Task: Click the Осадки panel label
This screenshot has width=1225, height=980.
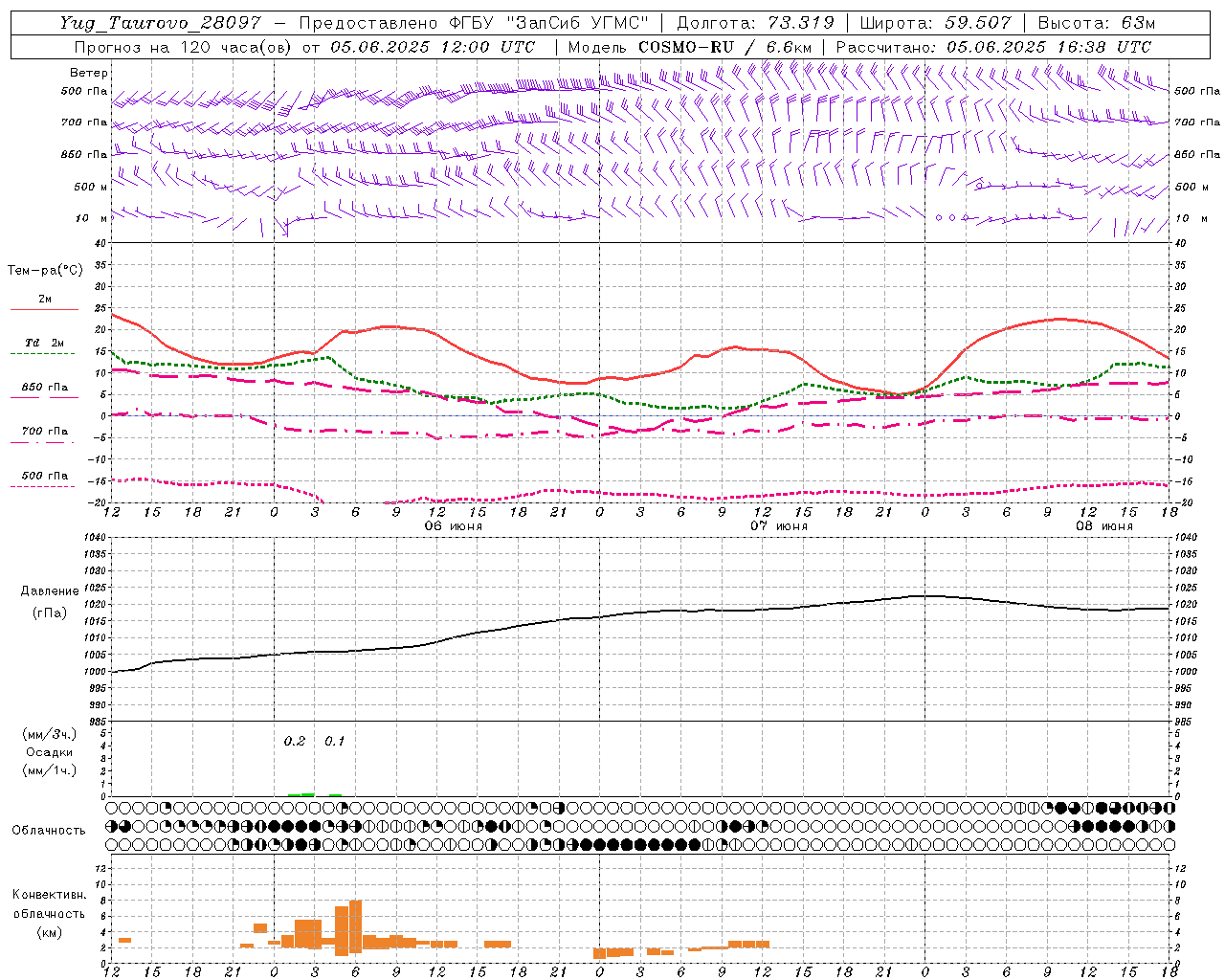Action: pos(50,752)
